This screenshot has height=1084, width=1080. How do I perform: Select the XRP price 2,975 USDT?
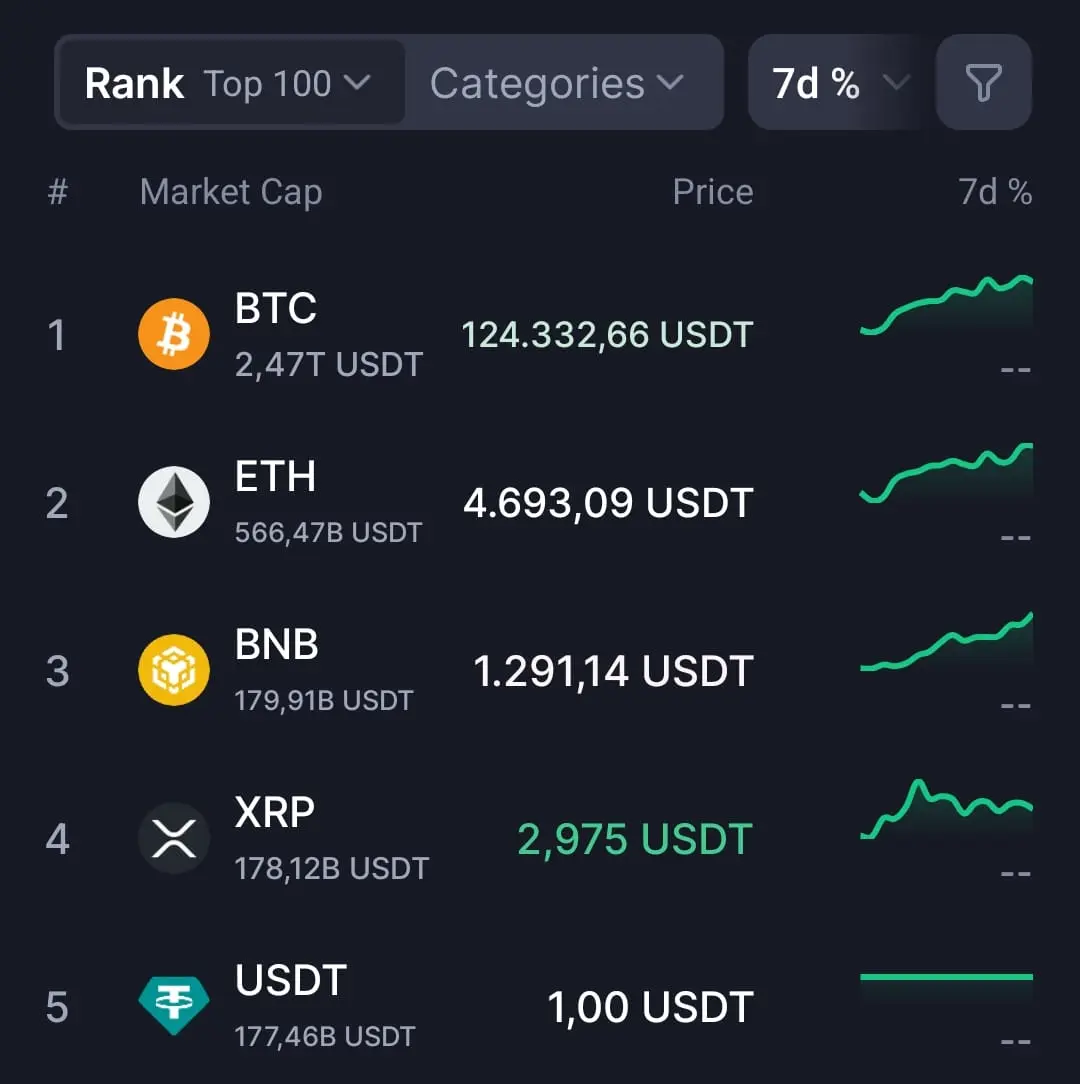(634, 839)
